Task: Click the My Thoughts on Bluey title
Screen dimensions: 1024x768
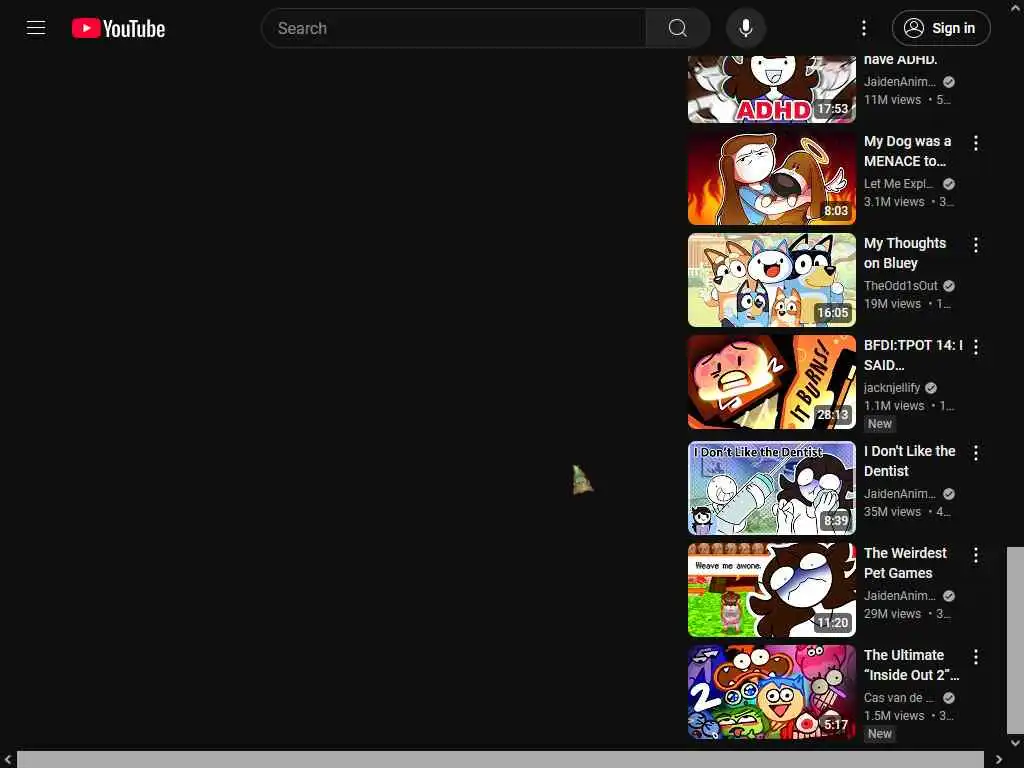Action: [904, 253]
